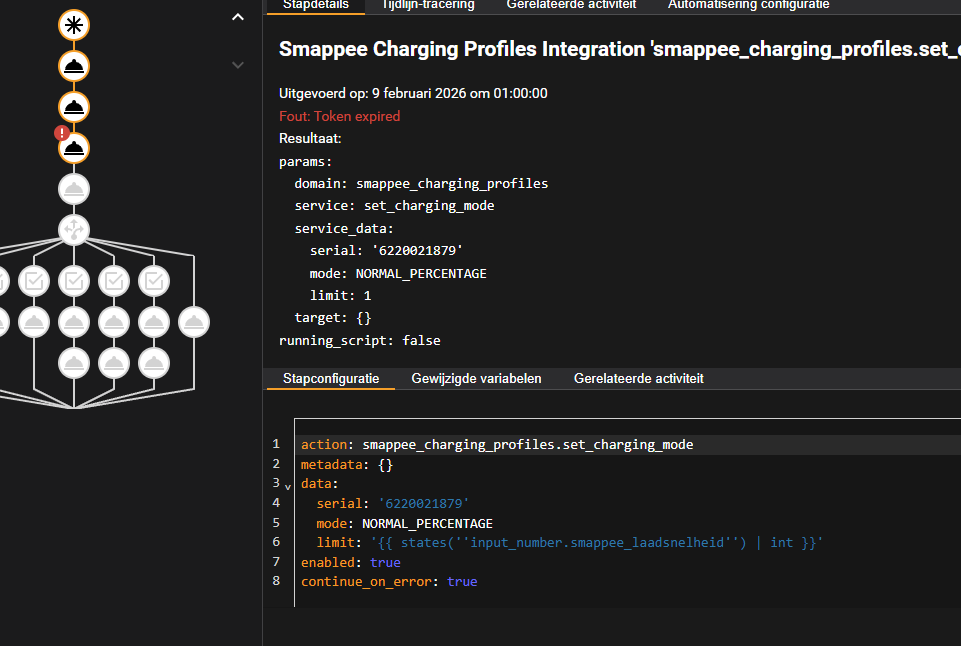961x646 pixels.
Task: Go to previous step with the up chevron
Action: point(237,17)
